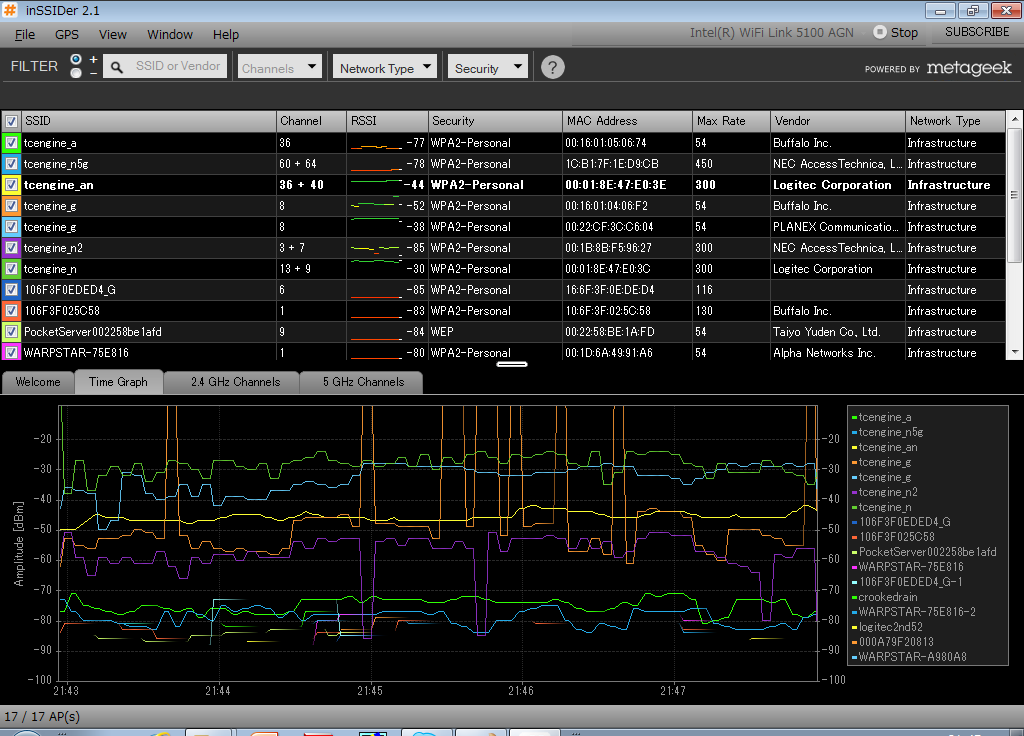Sort table by Network Type column header
Screen dimensions: 1024x736
pos(955,121)
